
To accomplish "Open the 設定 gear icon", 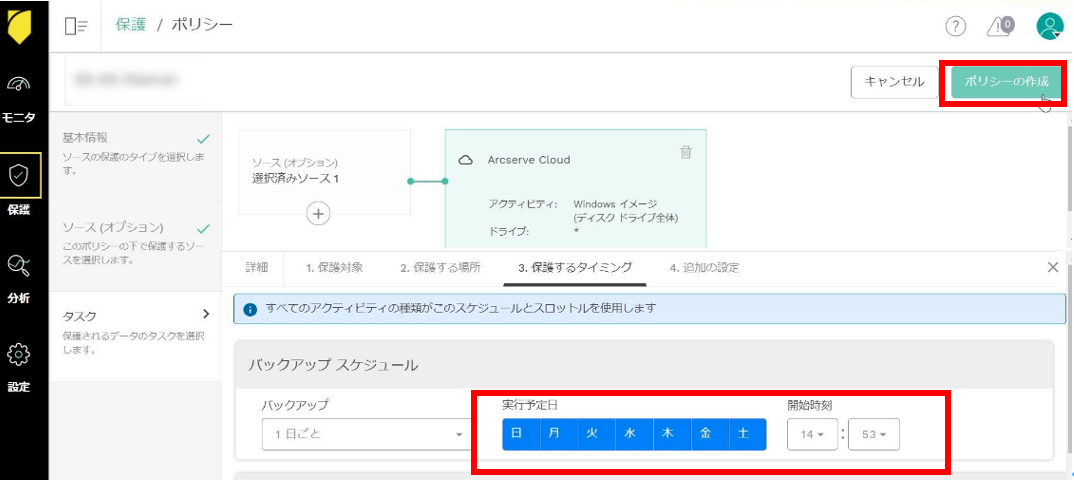I will point(19,355).
